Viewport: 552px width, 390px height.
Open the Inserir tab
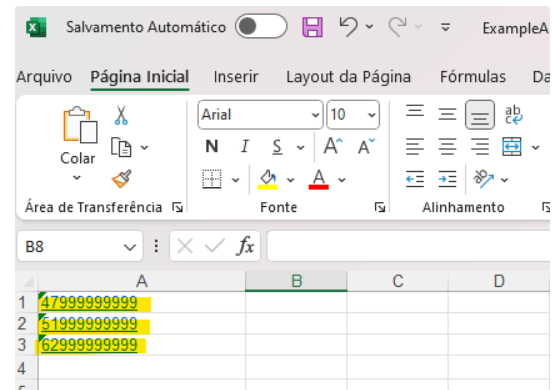(x=236, y=77)
